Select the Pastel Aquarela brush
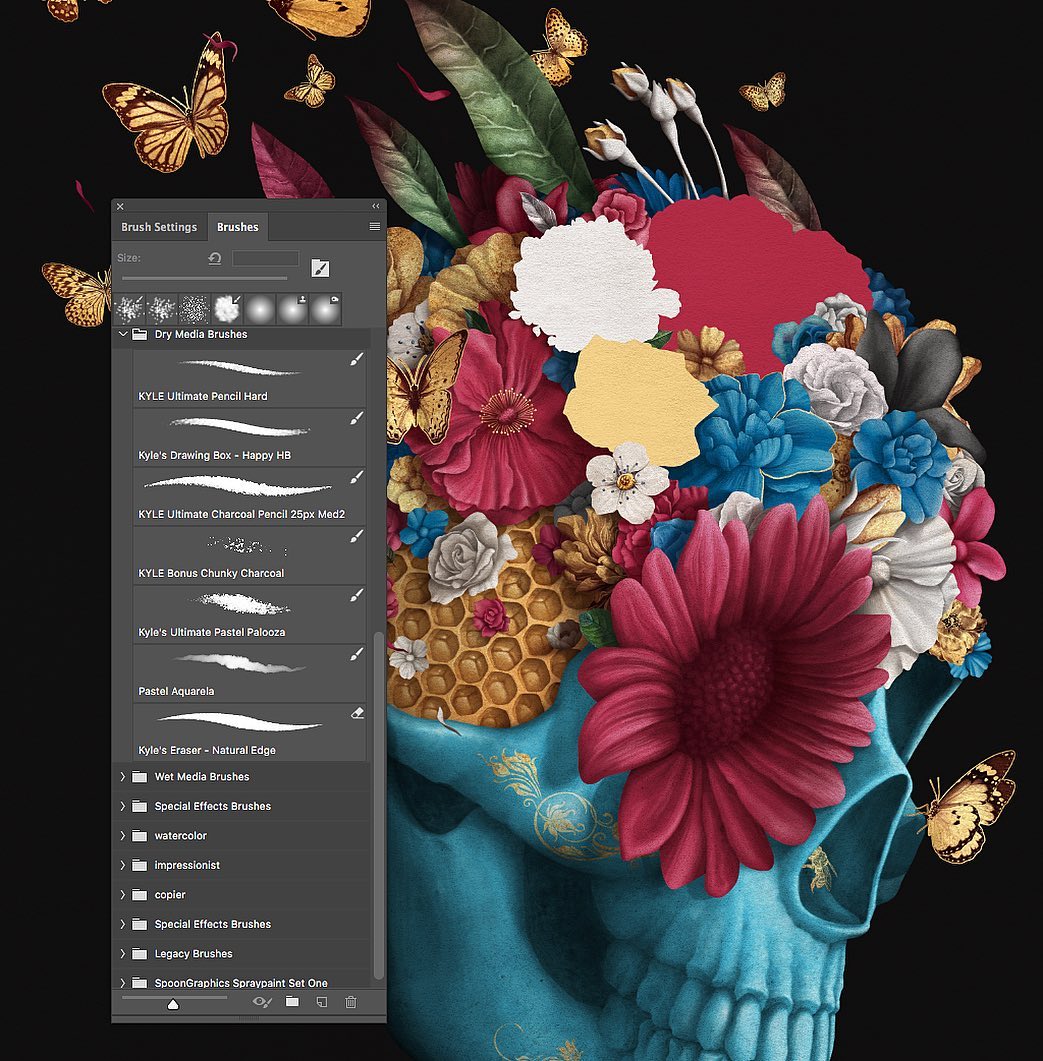 pyautogui.click(x=249, y=673)
